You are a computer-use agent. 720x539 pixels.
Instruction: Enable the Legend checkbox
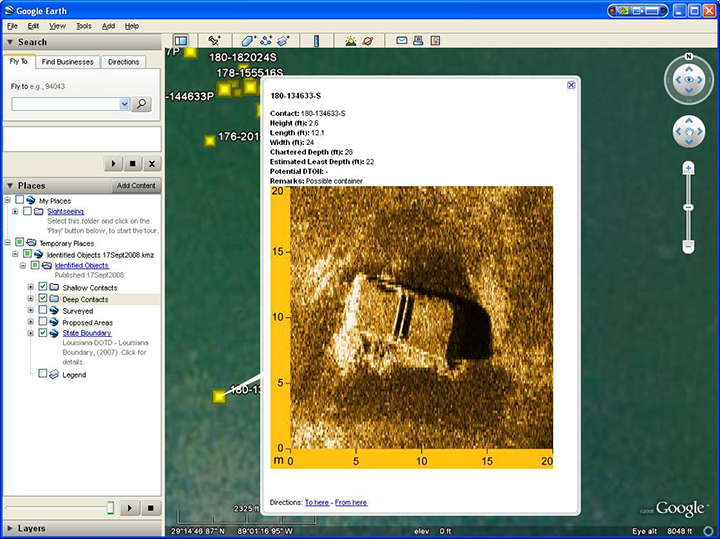pos(43,373)
